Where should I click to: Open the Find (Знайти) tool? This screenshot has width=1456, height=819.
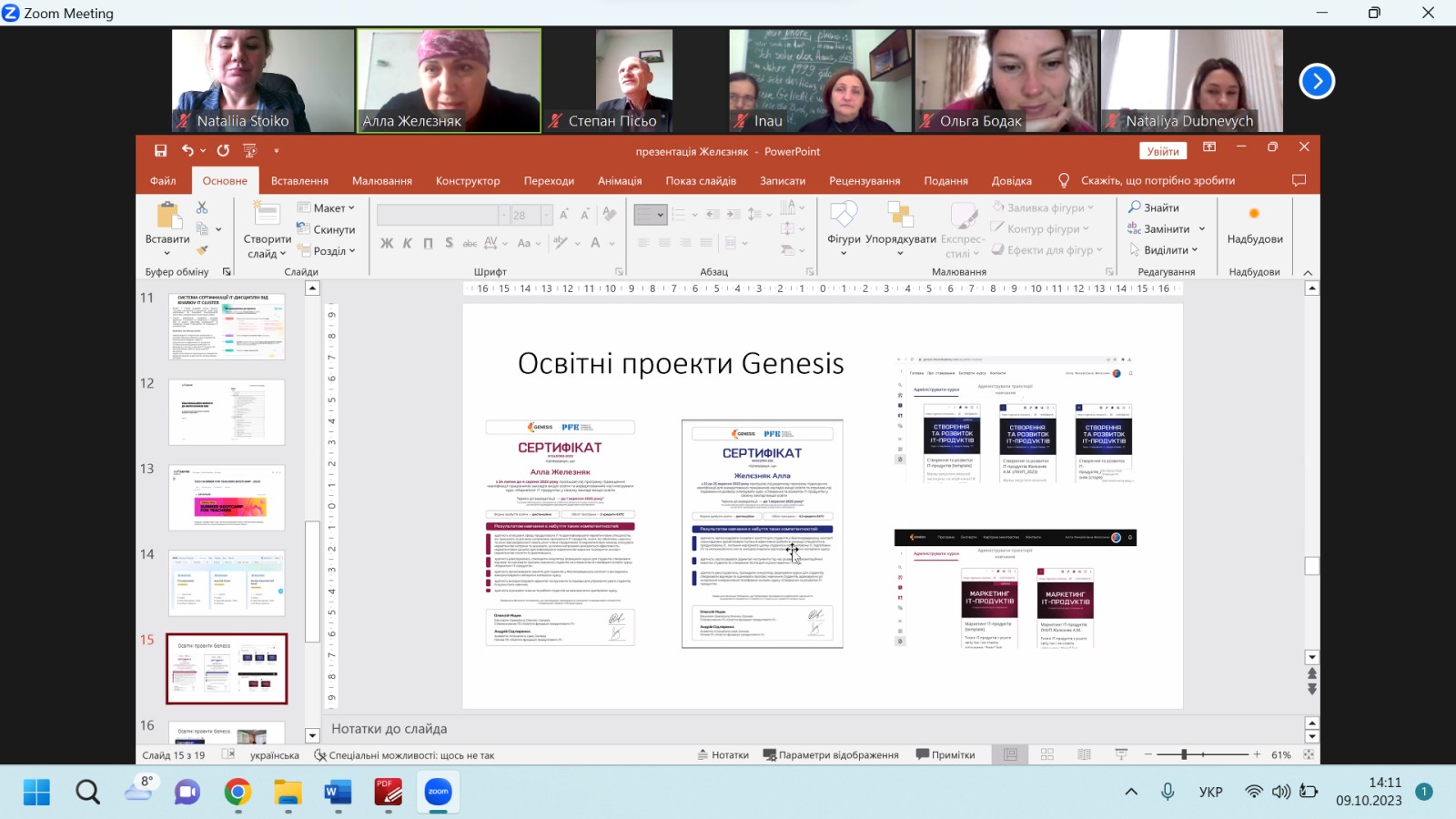tap(1153, 207)
